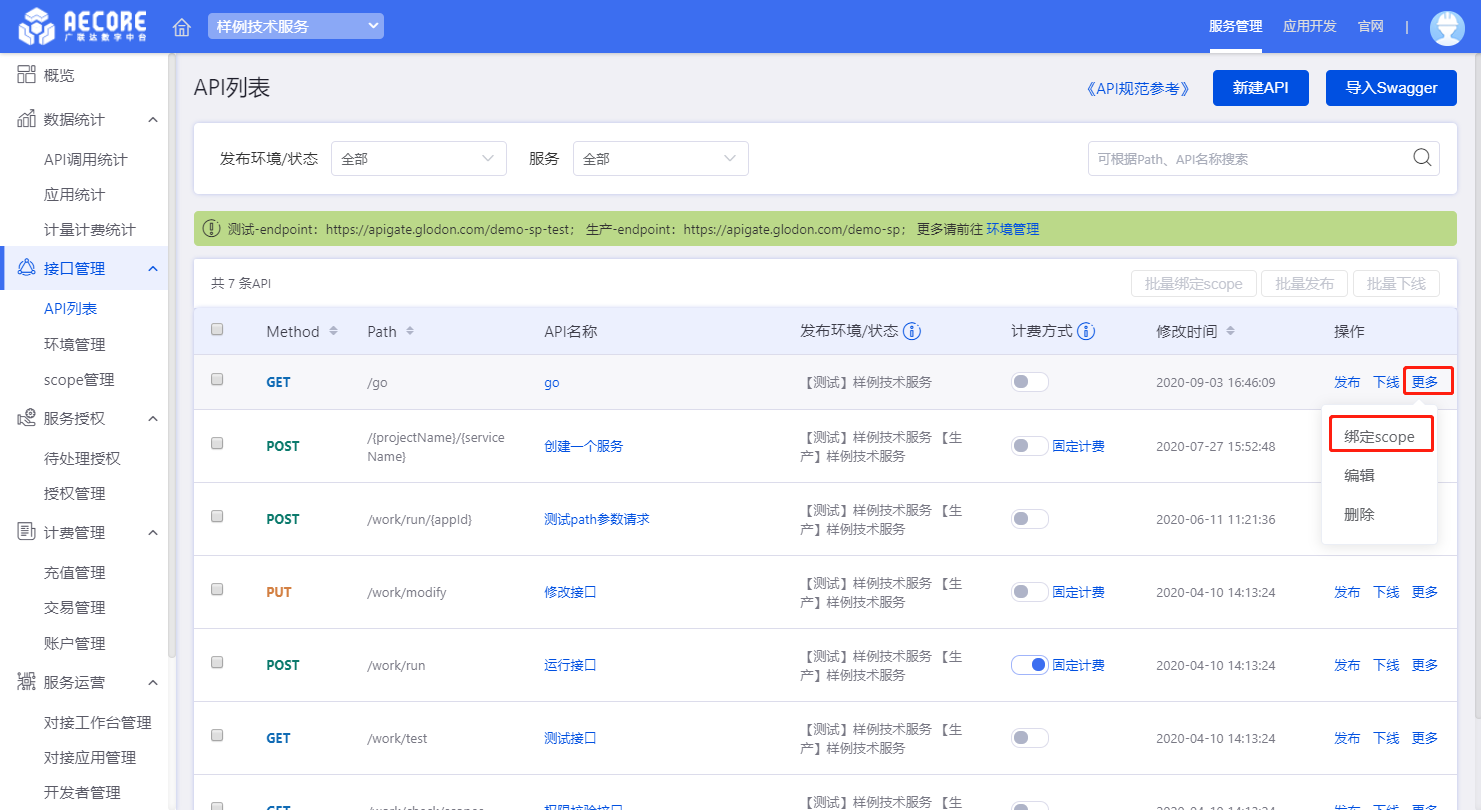The image size is (1481, 810).
Task: Disable billing toggle for 运行接口 row
Action: pos(1029,665)
